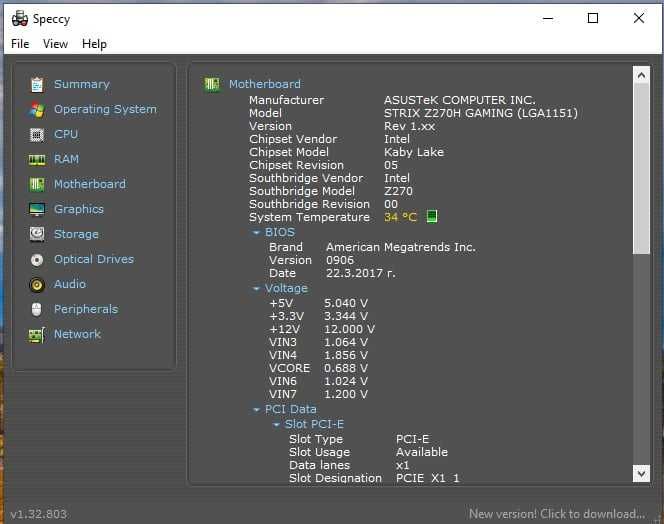Image resolution: width=664 pixels, height=524 pixels.
Task: Click the BIOS version 0906 value
Action: (340, 261)
